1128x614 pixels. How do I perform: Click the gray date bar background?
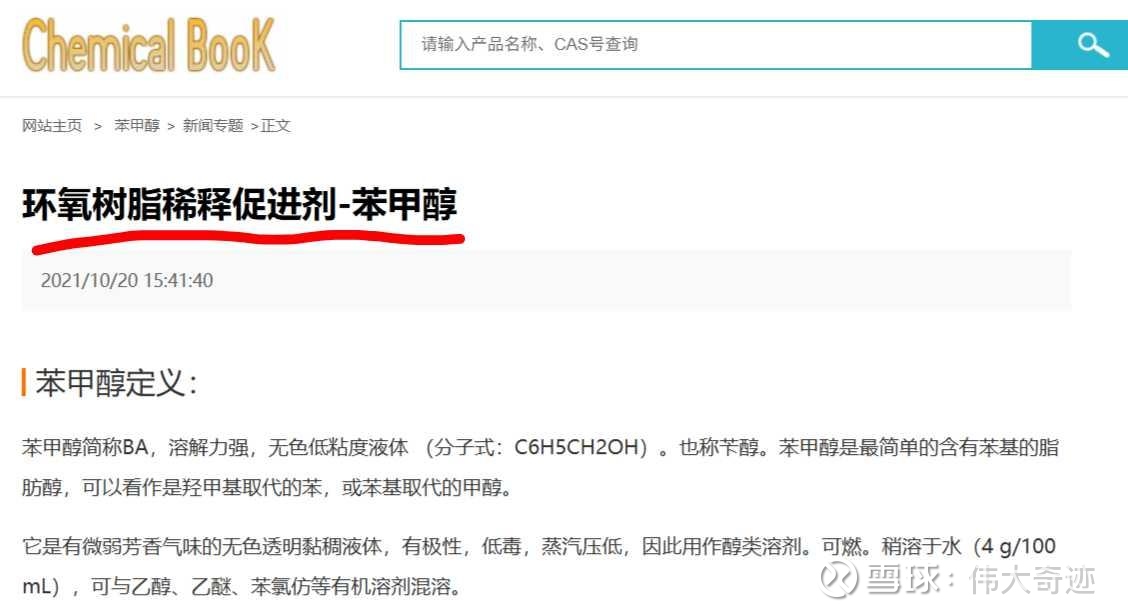(547, 280)
